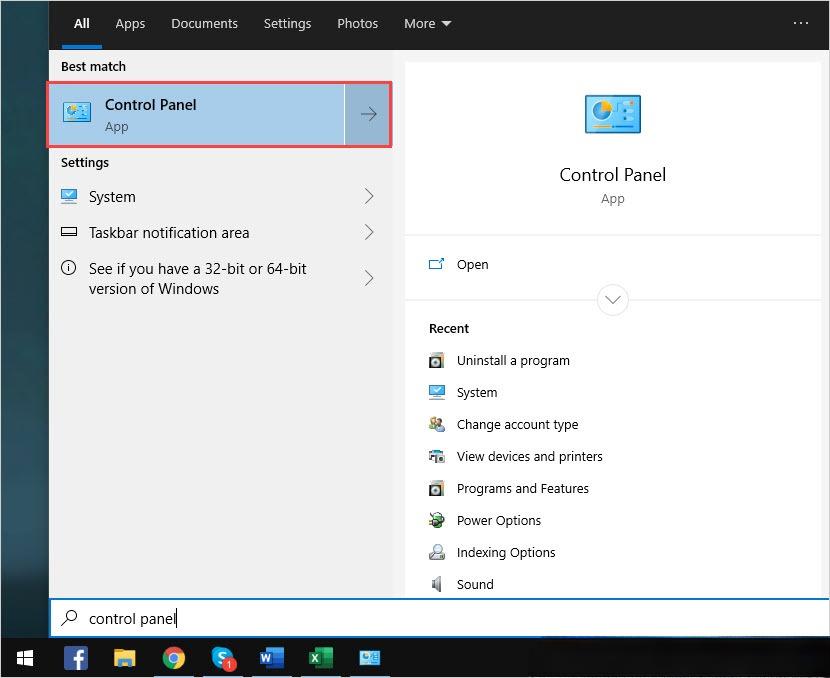
Task: Click the Sound speaker icon
Action: [x=437, y=584]
